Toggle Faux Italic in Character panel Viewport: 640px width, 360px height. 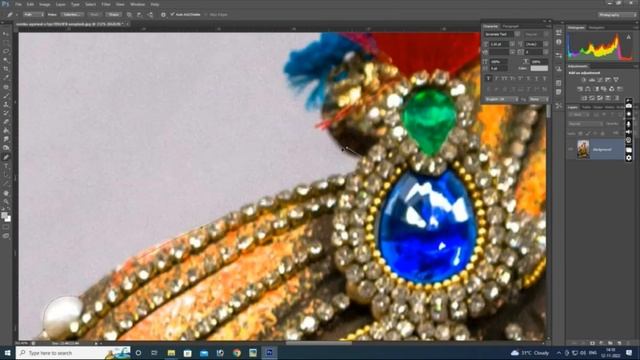click(496, 78)
